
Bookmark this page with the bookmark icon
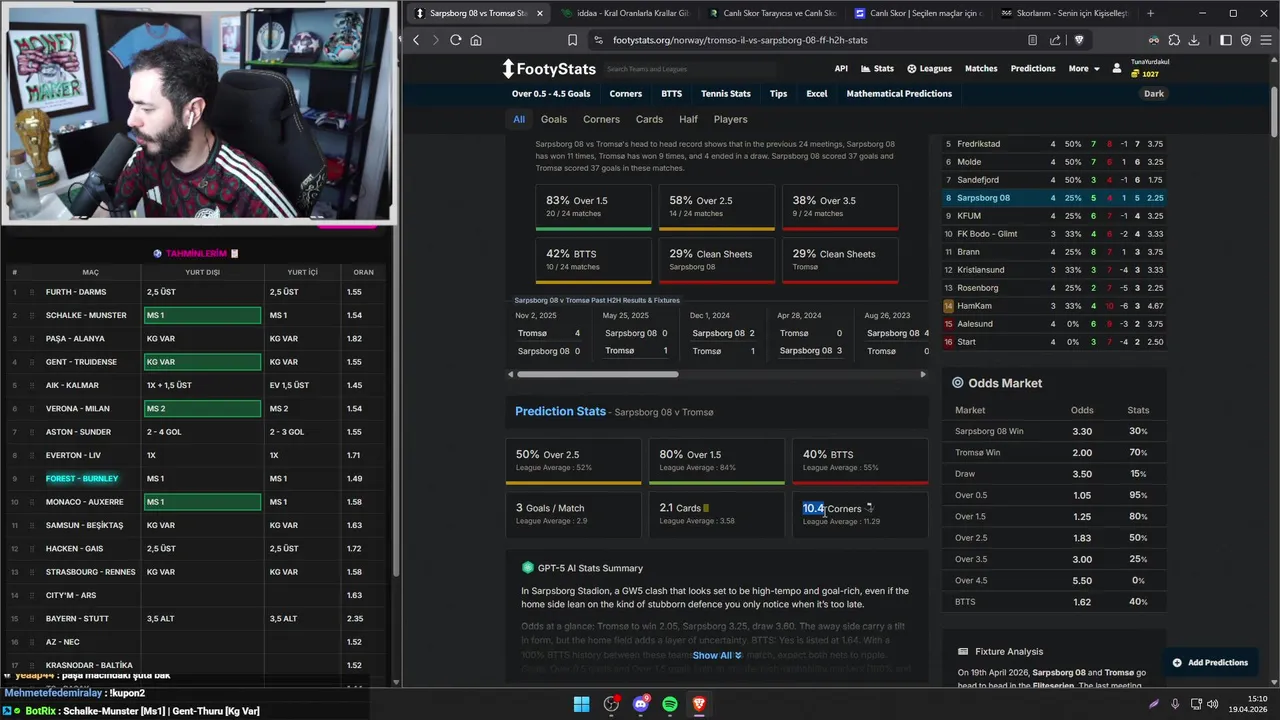tap(572, 40)
